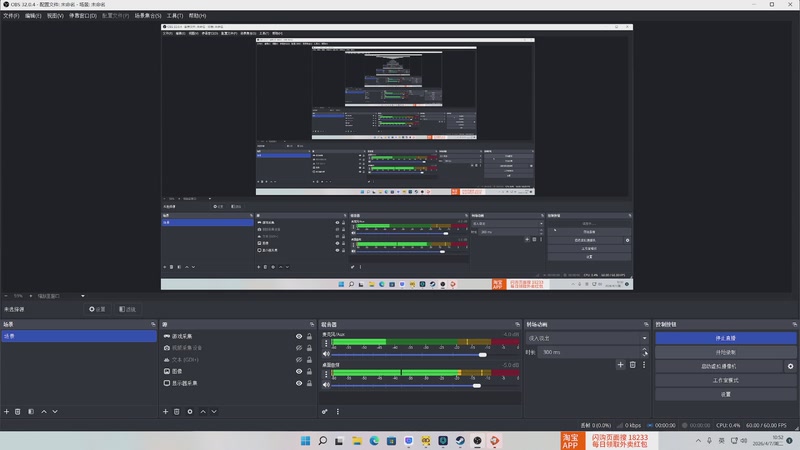Open preview scaling mode dropdown
Image resolution: width=800 pixels, height=450 pixels.
click(x=60, y=296)
